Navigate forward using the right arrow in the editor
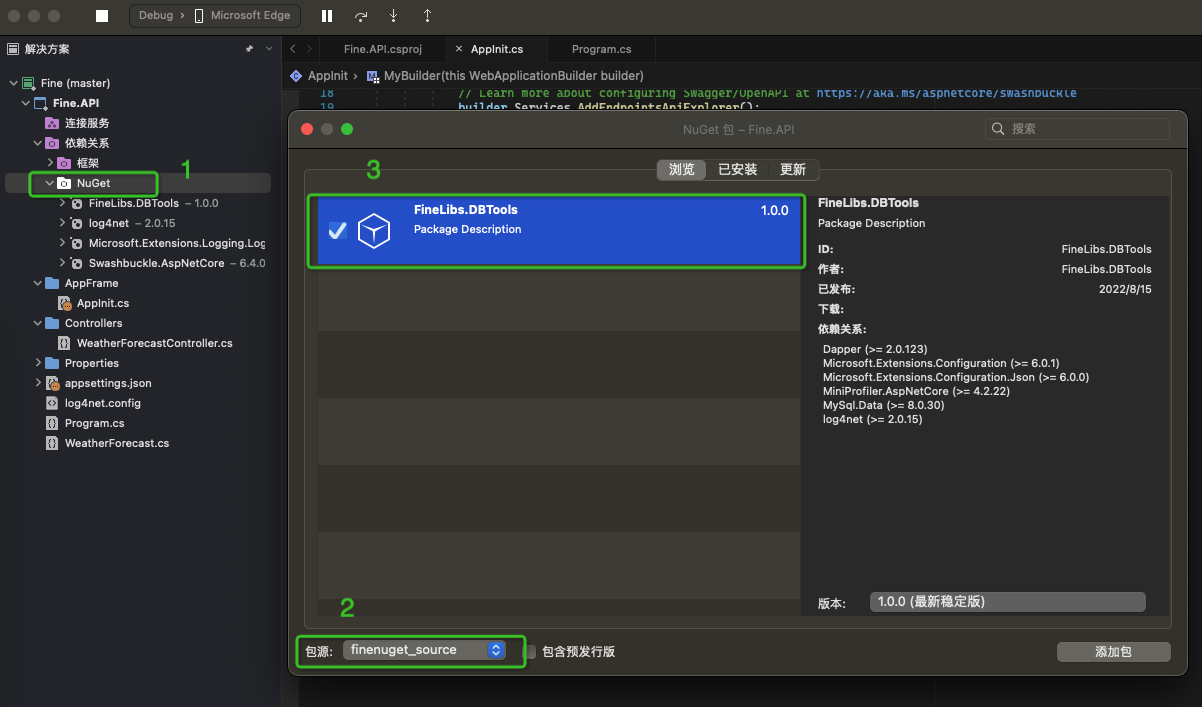This screenshot has width=1202, height=707. [x=310, y=49]
